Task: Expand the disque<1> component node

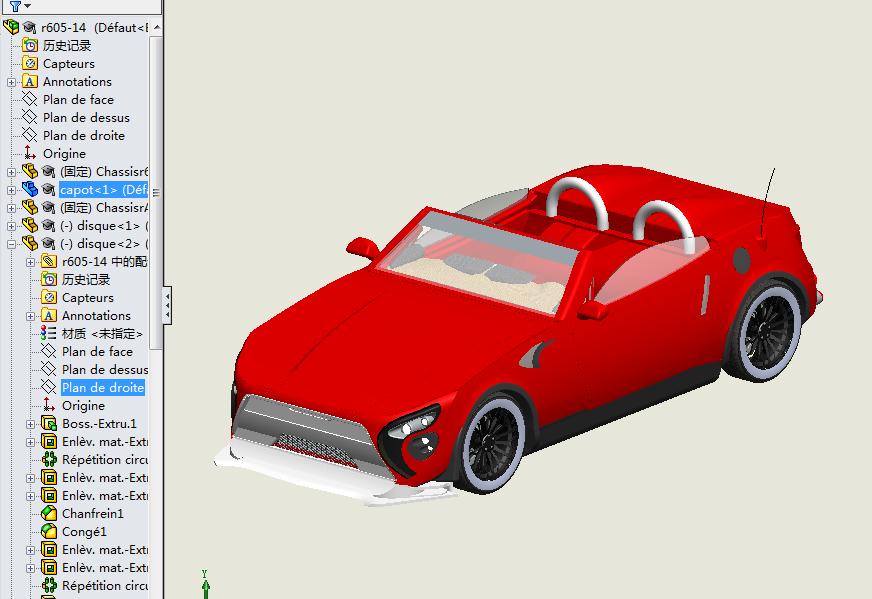Action: click(12, 226)
